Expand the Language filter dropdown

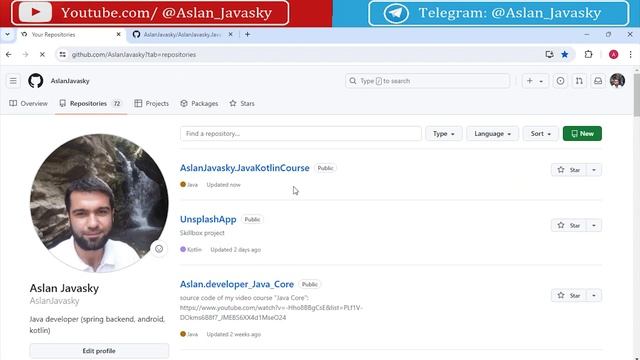point(492,133)
